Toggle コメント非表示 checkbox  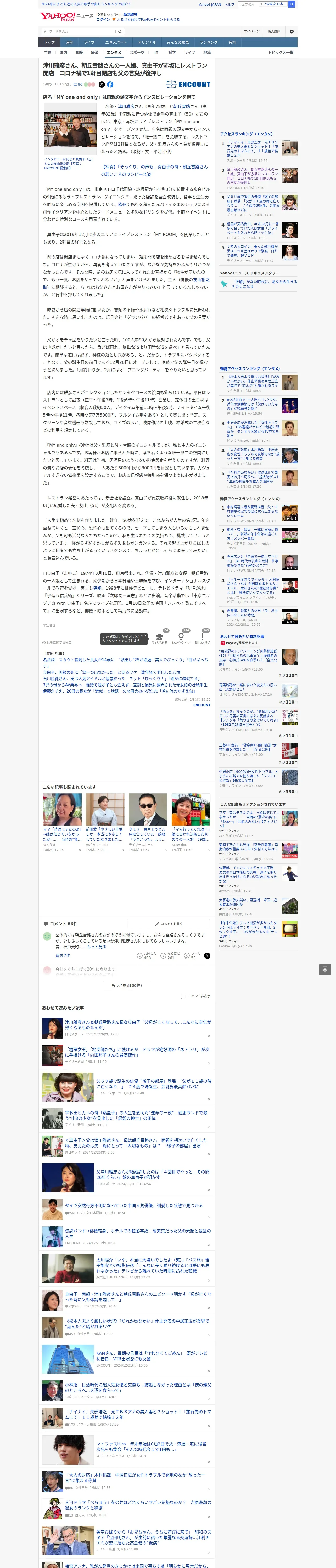tap(183, 996)
